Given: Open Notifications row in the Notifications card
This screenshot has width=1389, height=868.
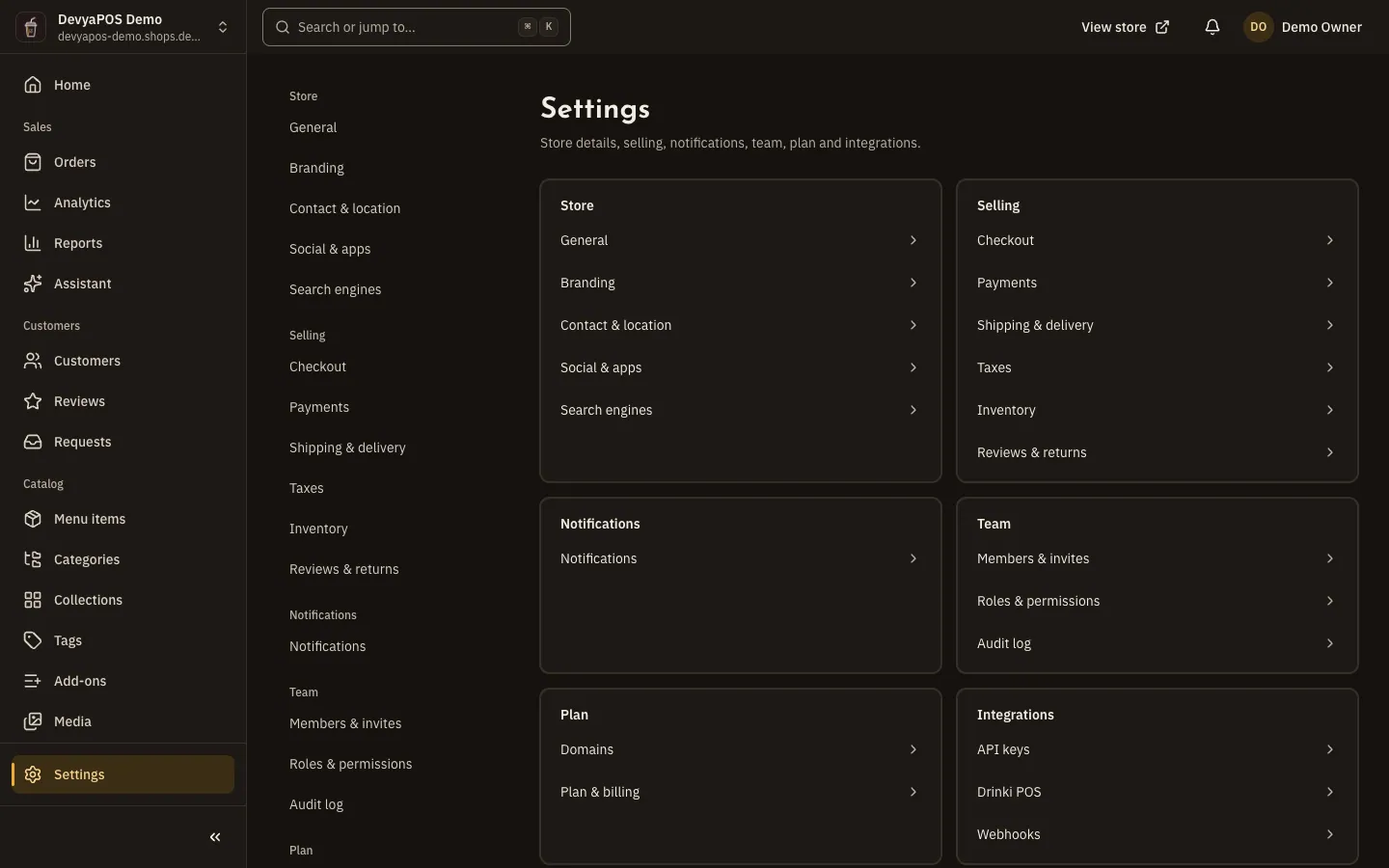Looking at the screenshot, I should pos(740,558).
